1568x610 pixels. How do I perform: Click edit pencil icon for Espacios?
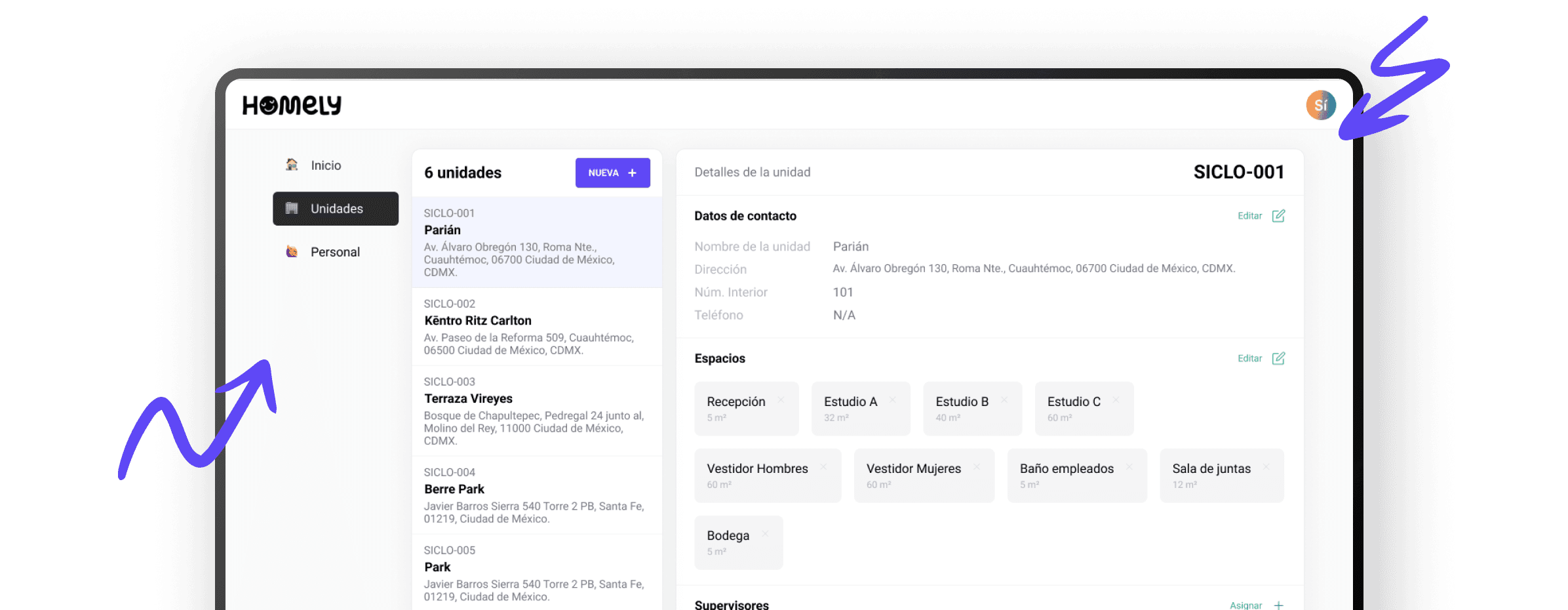click(1278, 358)
